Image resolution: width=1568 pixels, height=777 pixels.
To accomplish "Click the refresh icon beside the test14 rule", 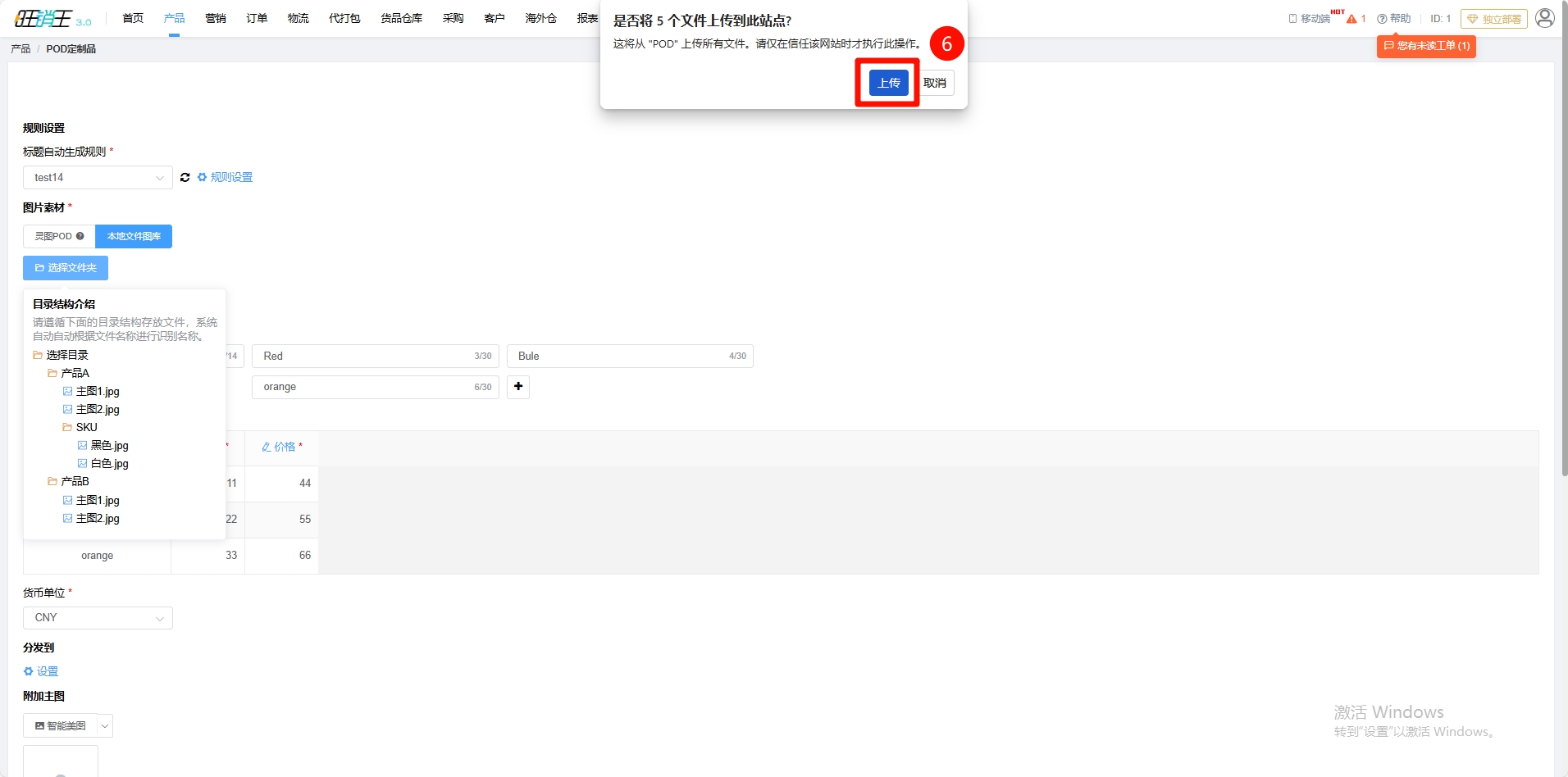I will click(185, 178).
